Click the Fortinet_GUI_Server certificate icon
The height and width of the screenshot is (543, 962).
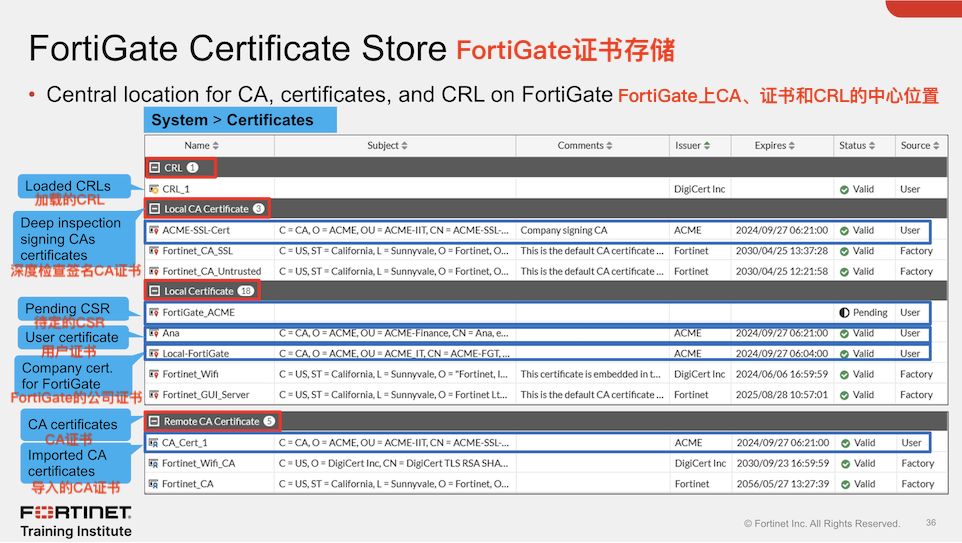(154, 395)
